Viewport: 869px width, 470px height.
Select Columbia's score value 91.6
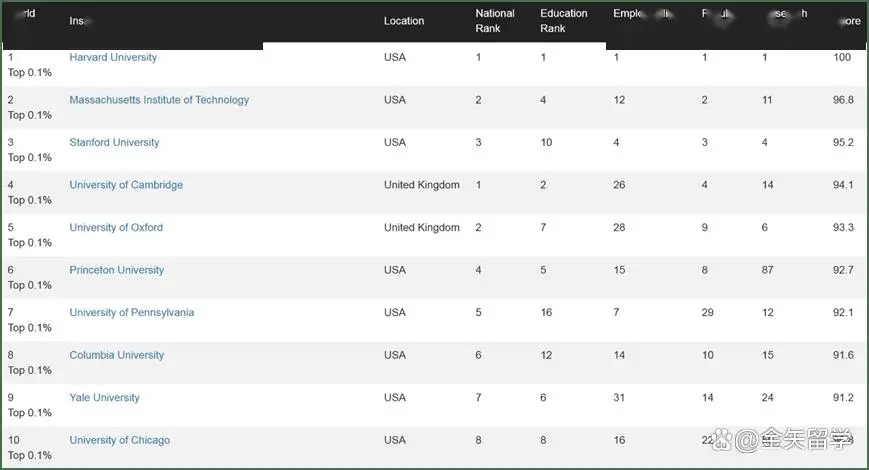tap(843, 355)
